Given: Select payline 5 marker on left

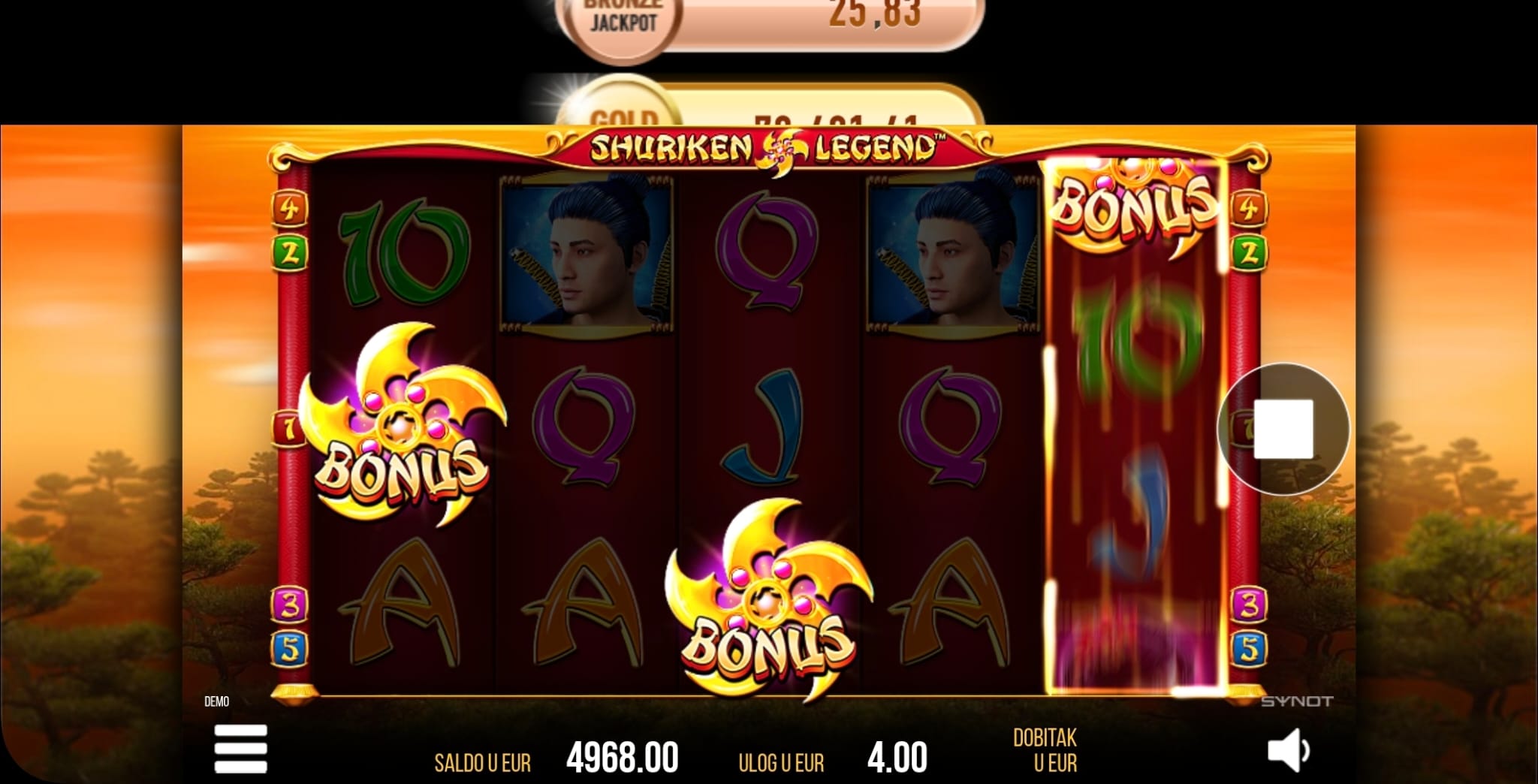Looking at the screenshot, I should [x=290, y=649].
